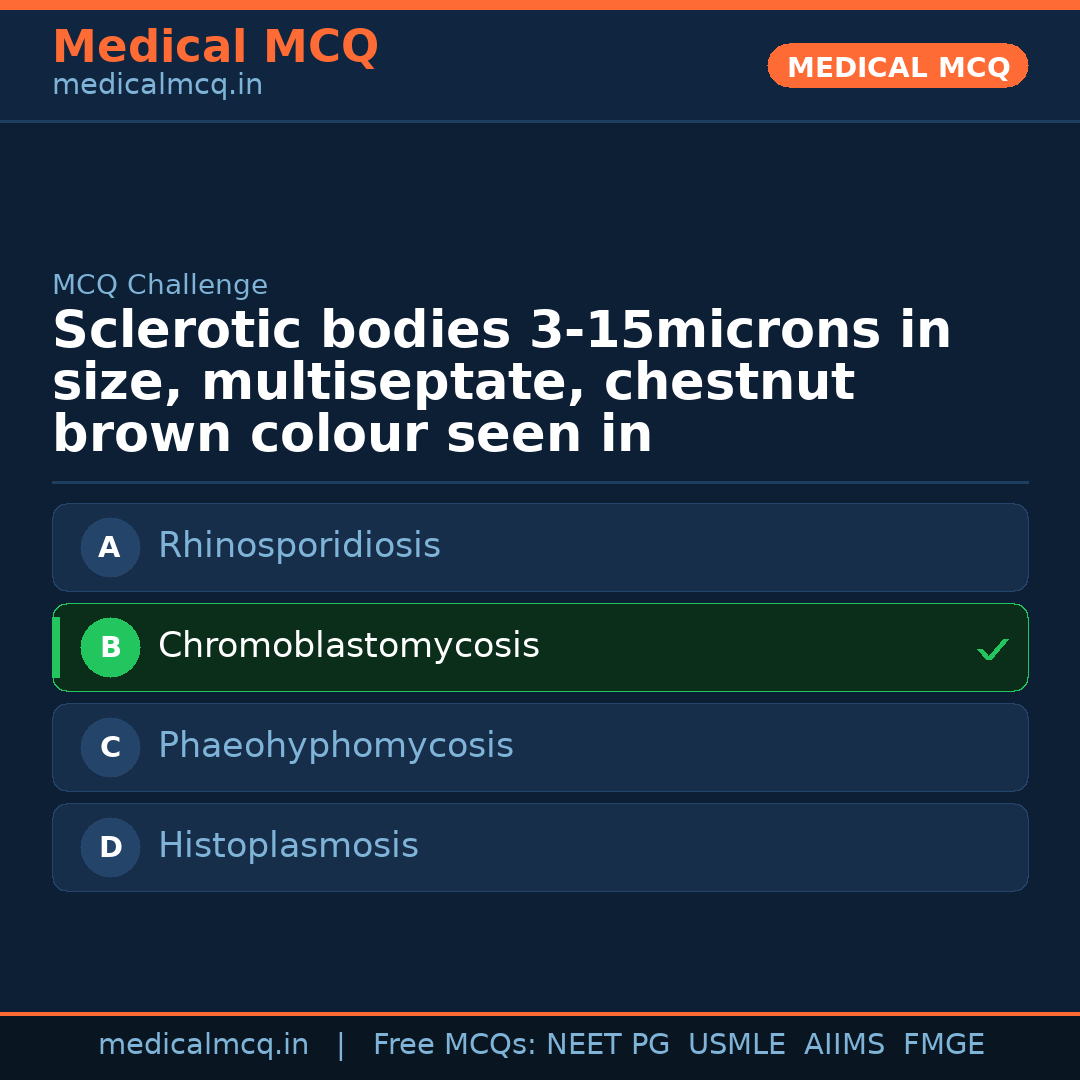This screenshot has height=1080, width=1080.
Task: Click the letter A circle badge
Action: tap(110, 547)
